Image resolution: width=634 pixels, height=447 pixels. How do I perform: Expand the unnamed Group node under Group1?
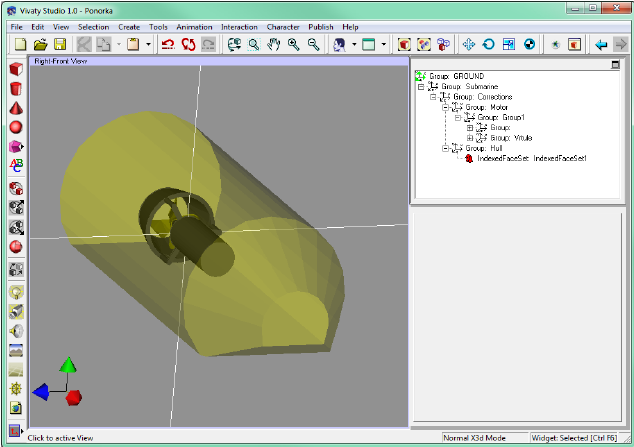point(469,128)
